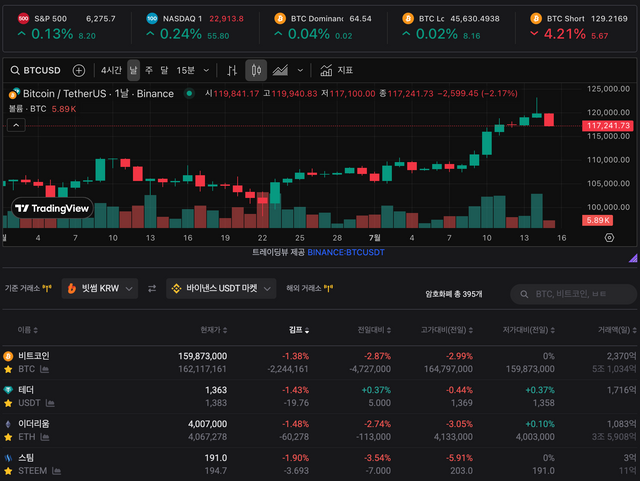Click the BTC kimchi premium -1.38%
This screenshot has width=640, height=481.
tap(295, 356)
